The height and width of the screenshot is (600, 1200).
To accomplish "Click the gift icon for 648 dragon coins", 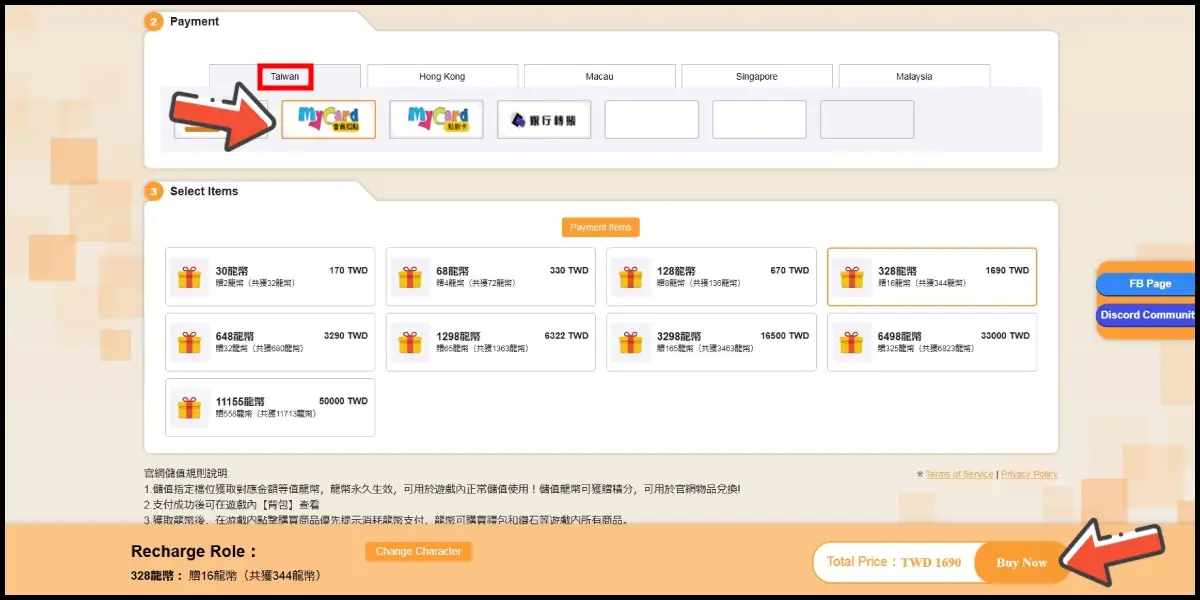I will pos(189,343).
